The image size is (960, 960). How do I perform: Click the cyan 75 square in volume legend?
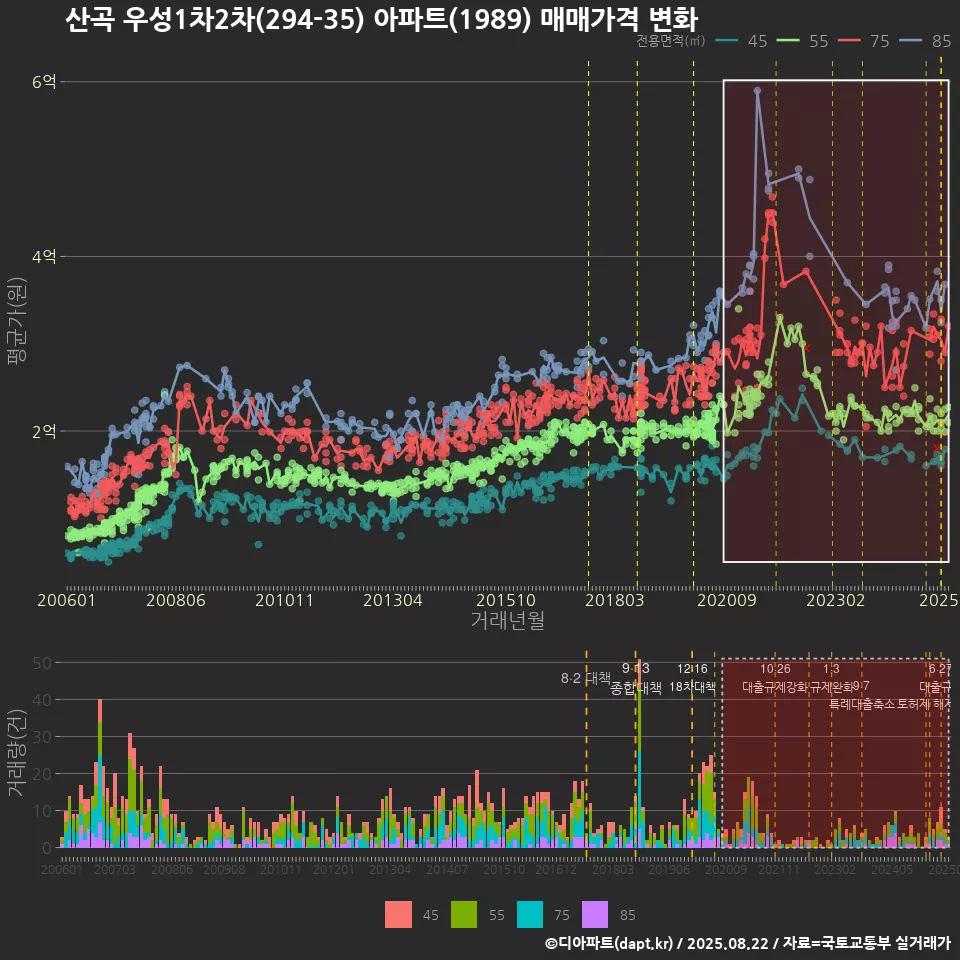(x=530, y=915)
